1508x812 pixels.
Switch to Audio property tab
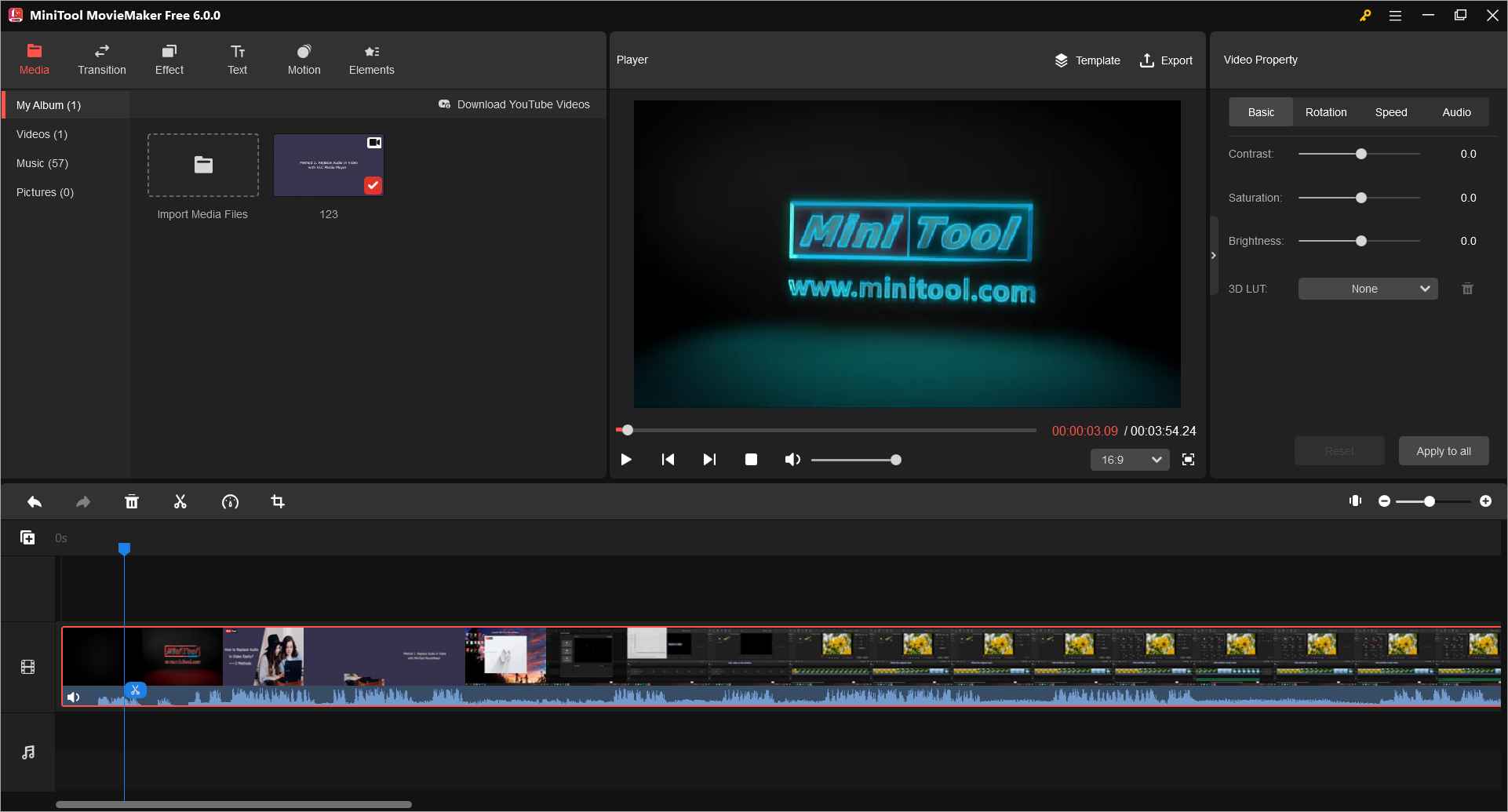pos(1456,112)
